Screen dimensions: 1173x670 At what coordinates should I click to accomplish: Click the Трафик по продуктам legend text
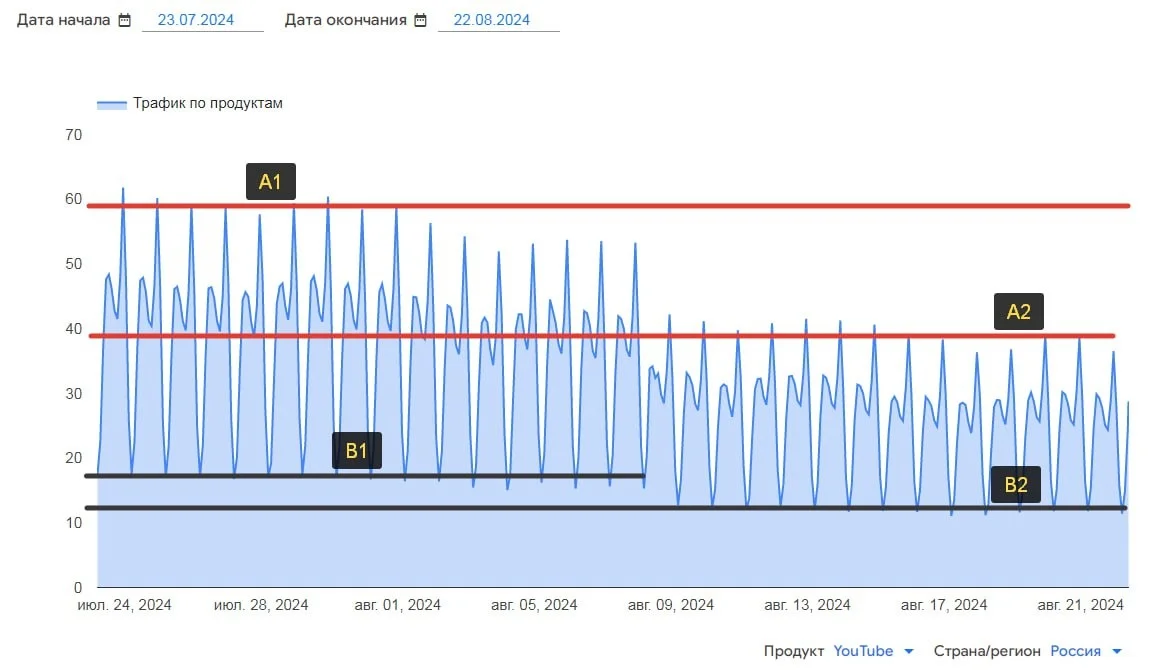pos(208,103)
